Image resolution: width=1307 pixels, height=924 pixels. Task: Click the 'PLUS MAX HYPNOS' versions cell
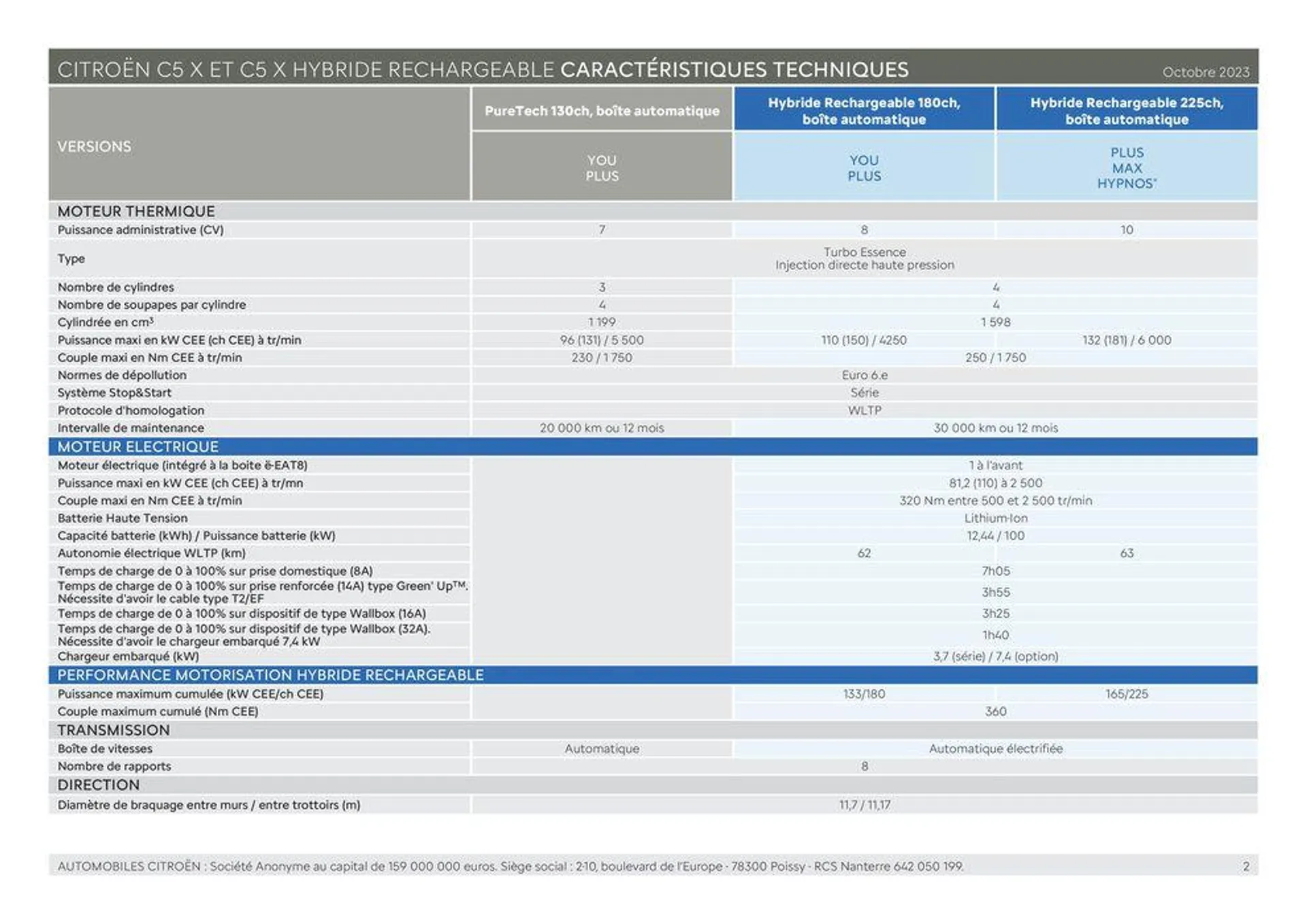(x=1127, y=168)
